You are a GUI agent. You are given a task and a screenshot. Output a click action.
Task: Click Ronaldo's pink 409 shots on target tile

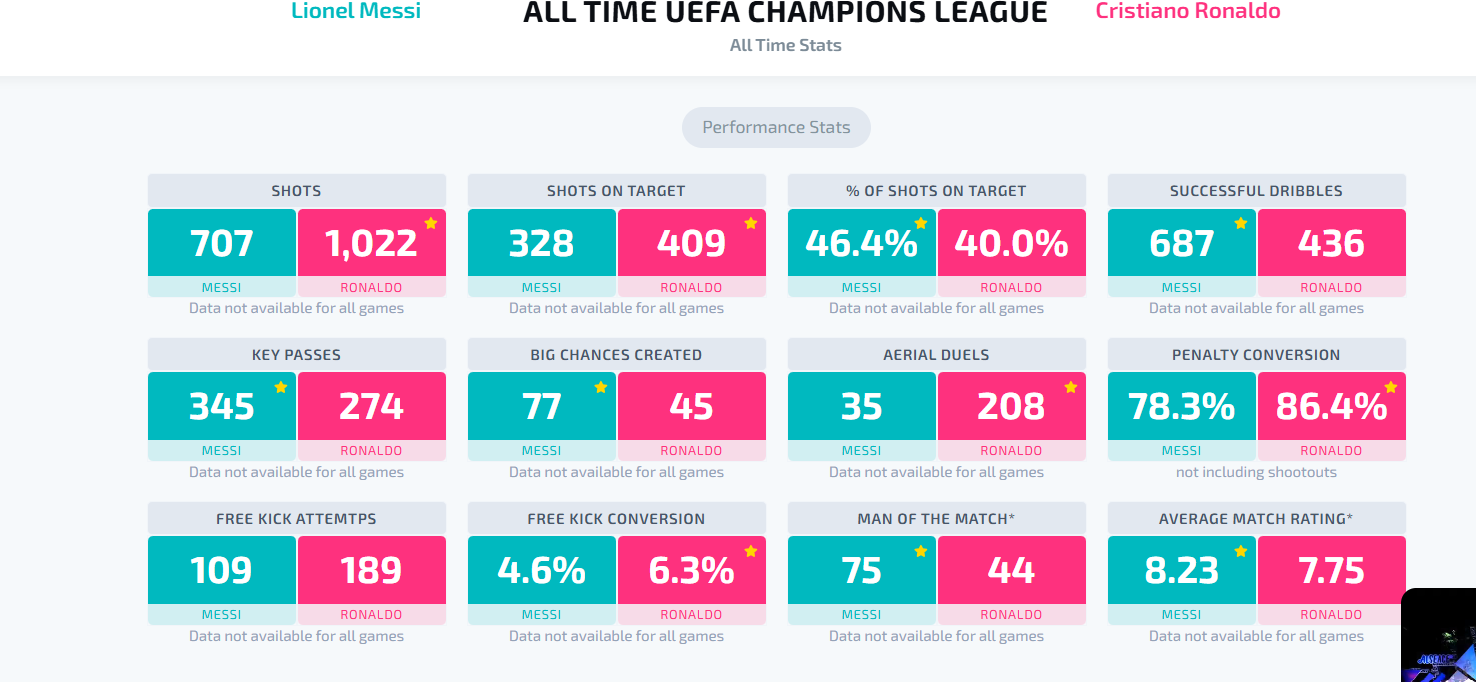(x=692, y=243)
